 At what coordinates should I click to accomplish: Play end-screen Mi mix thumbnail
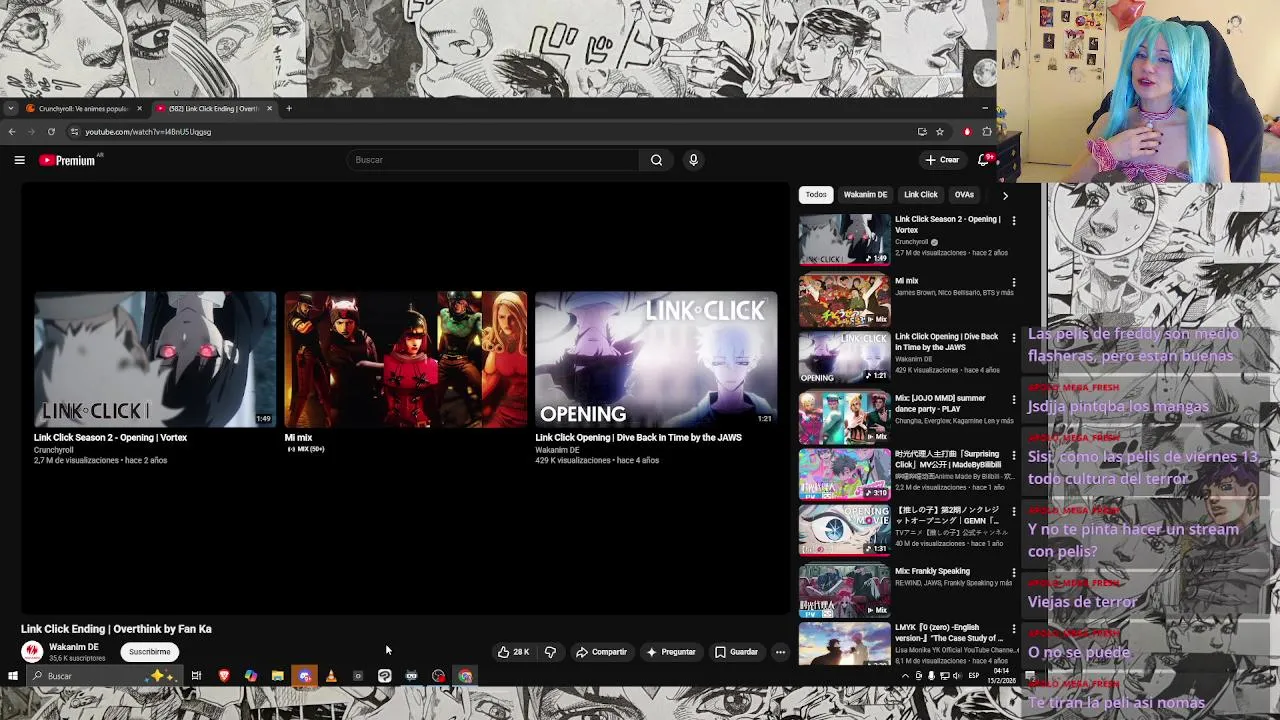[x=405, y=359]
